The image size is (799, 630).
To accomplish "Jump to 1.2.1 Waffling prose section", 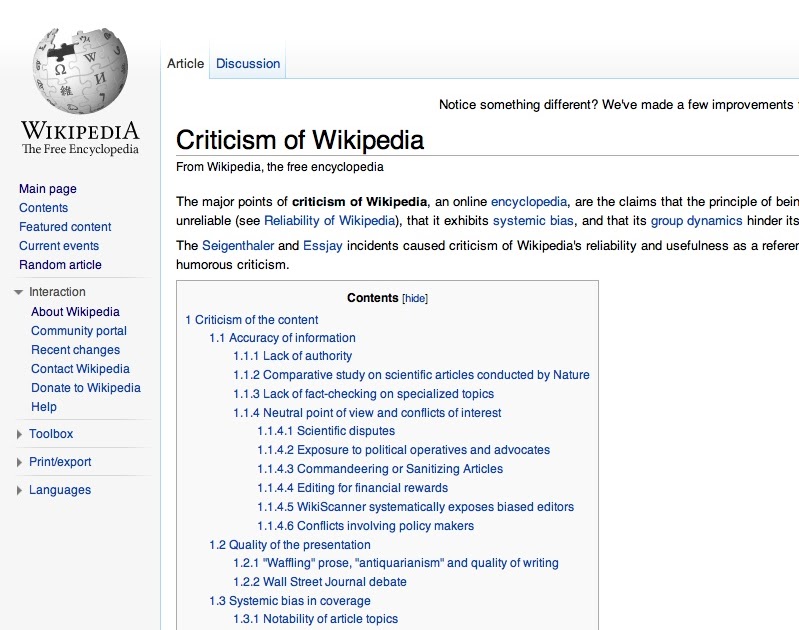I will coord(396,563).
